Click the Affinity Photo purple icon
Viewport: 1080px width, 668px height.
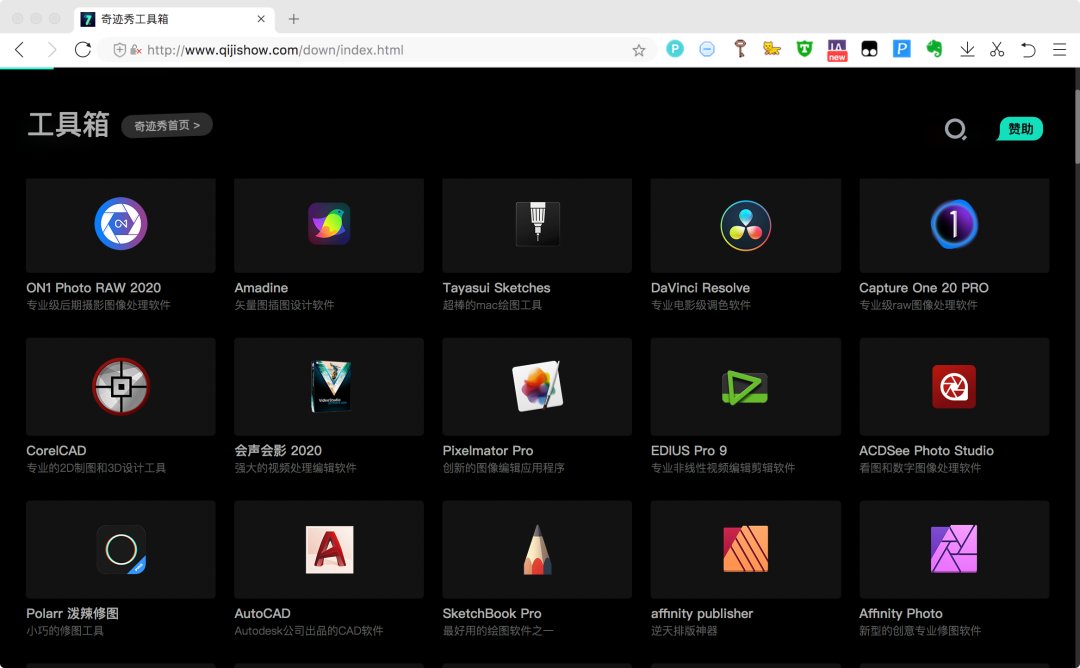(954, 549)
